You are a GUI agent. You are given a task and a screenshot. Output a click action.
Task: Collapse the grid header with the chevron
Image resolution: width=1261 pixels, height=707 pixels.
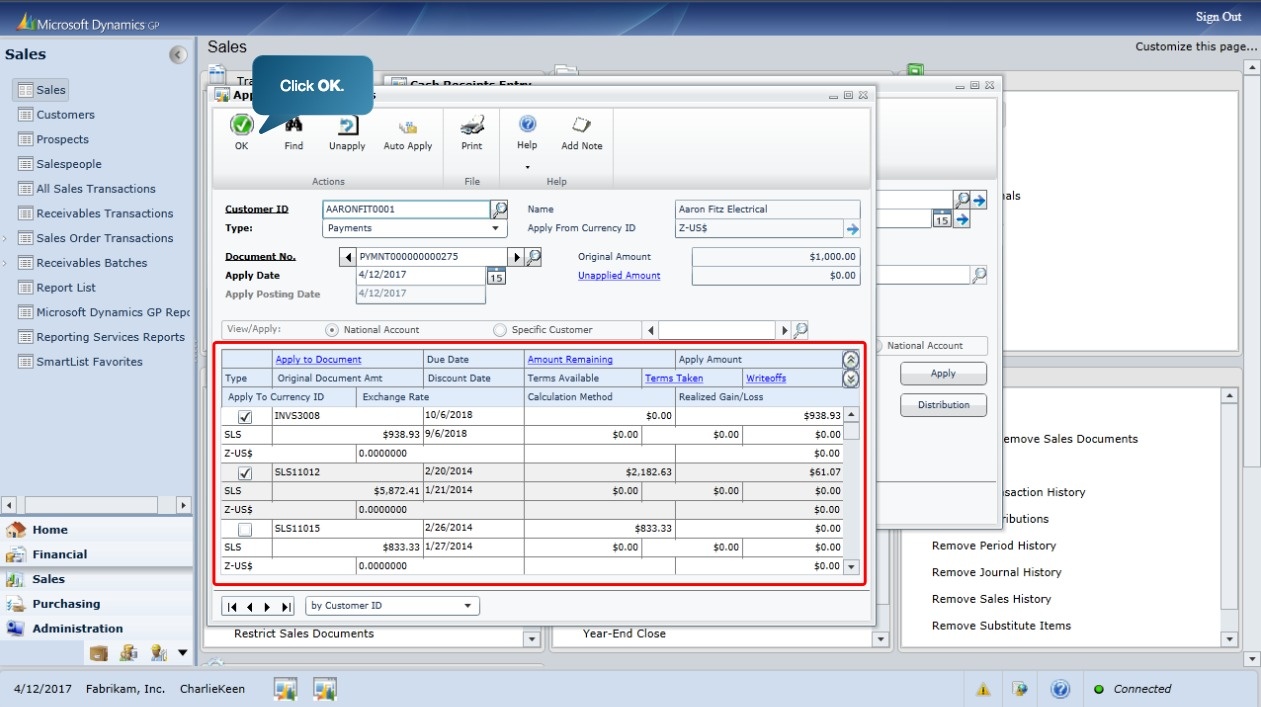click(849, 360)
